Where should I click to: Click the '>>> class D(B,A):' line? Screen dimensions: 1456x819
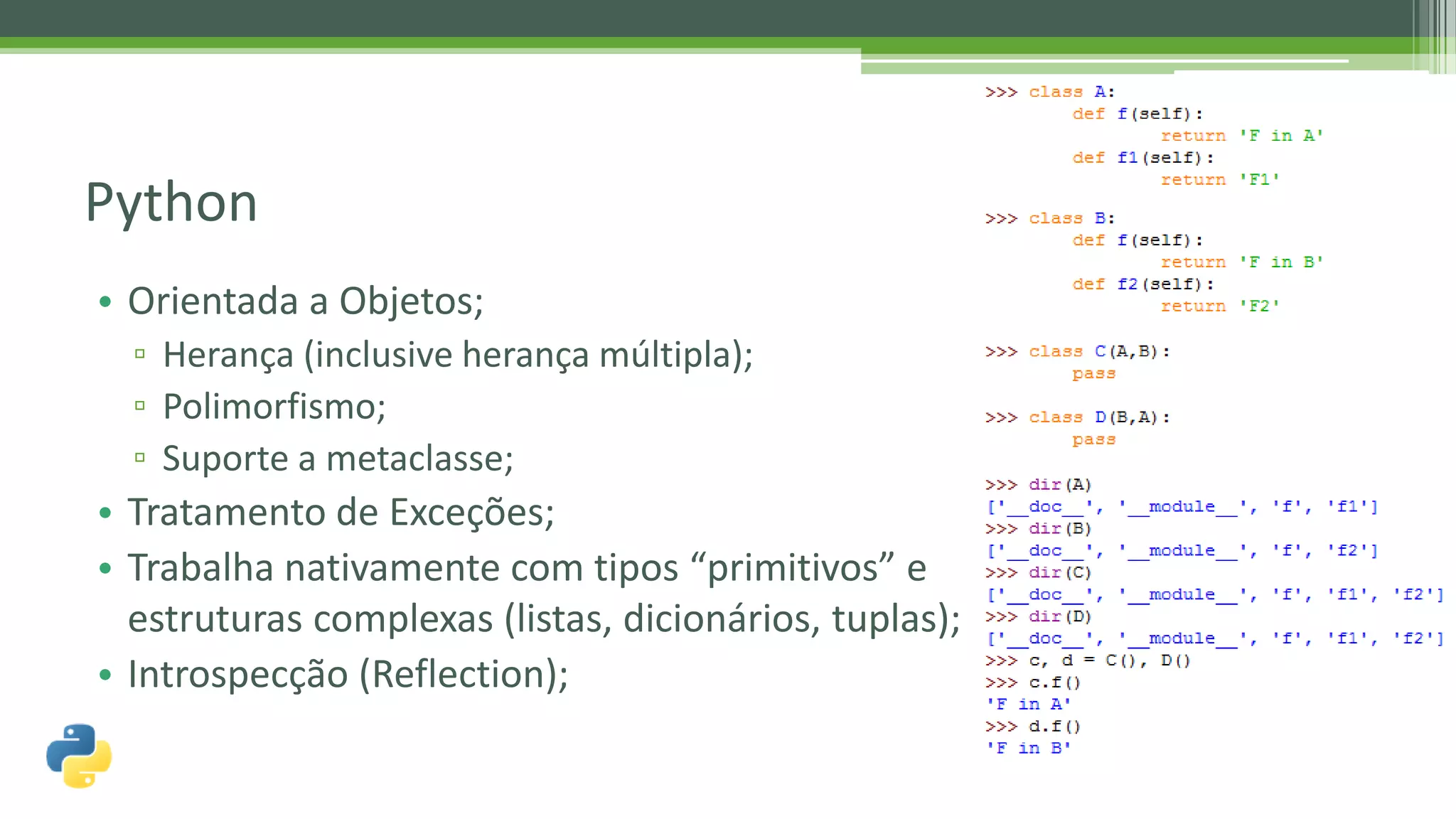tap(1078, 417)
